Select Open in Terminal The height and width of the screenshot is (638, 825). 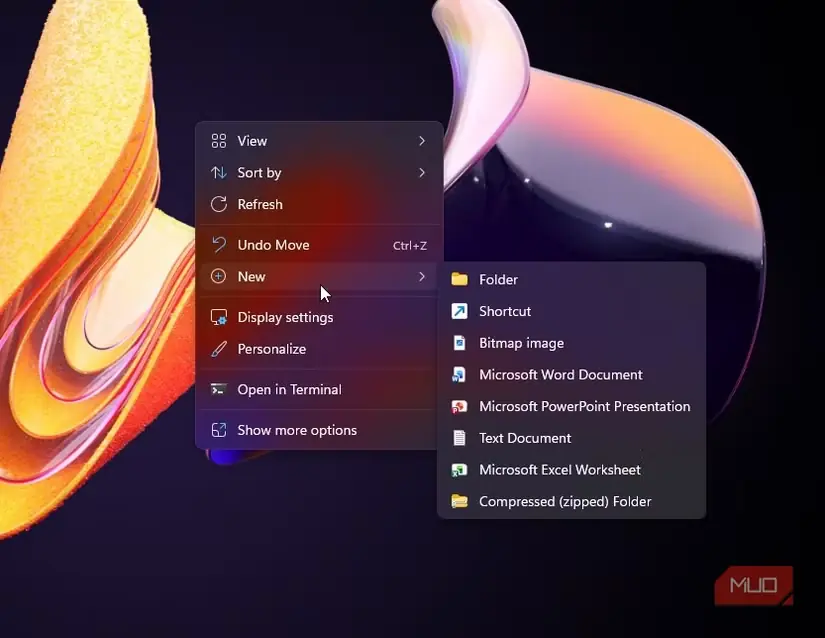click(x=318, y=389)
